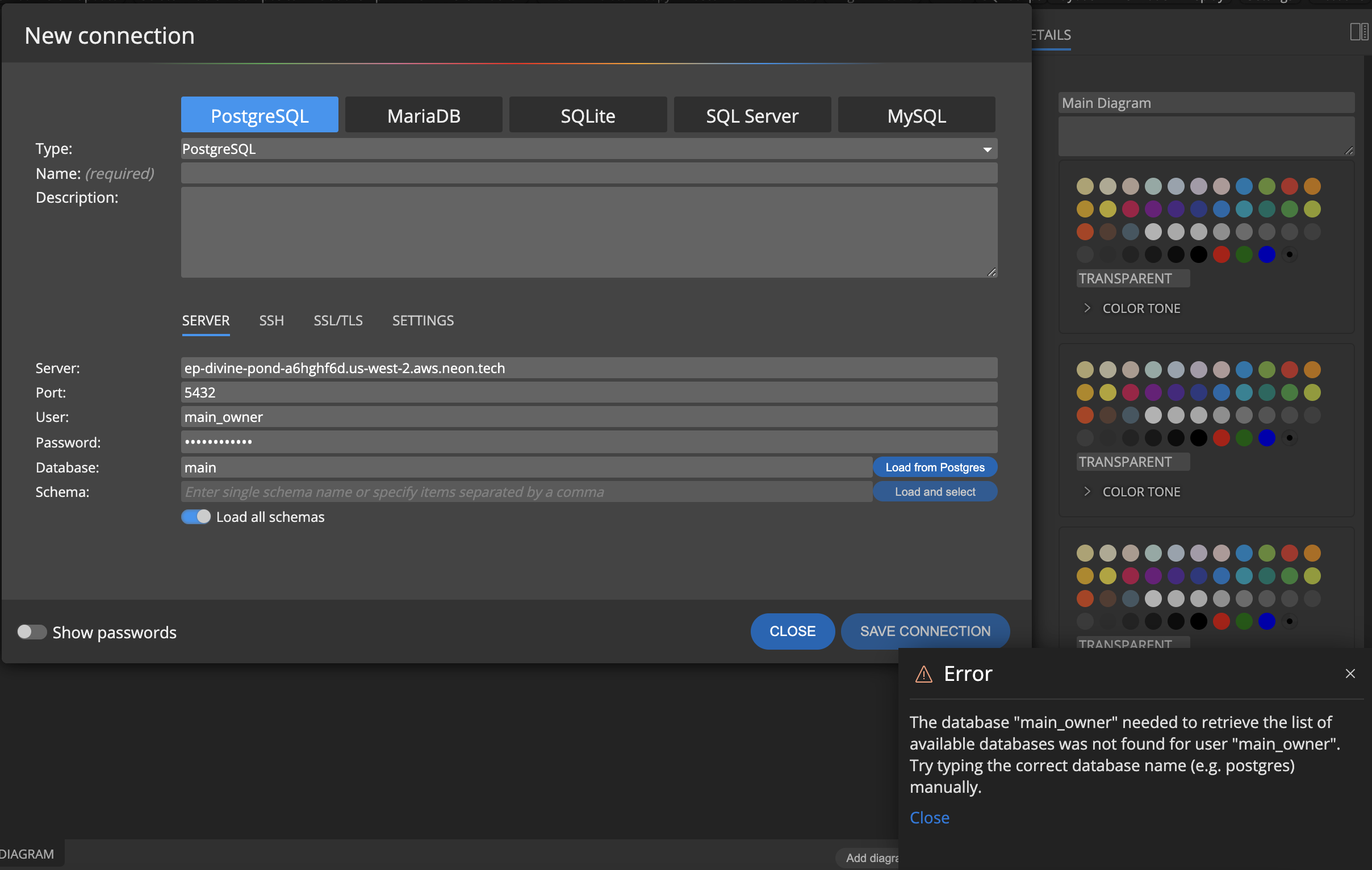Pick the olive-green swatch ending second palette row two

pos(1312,392)
